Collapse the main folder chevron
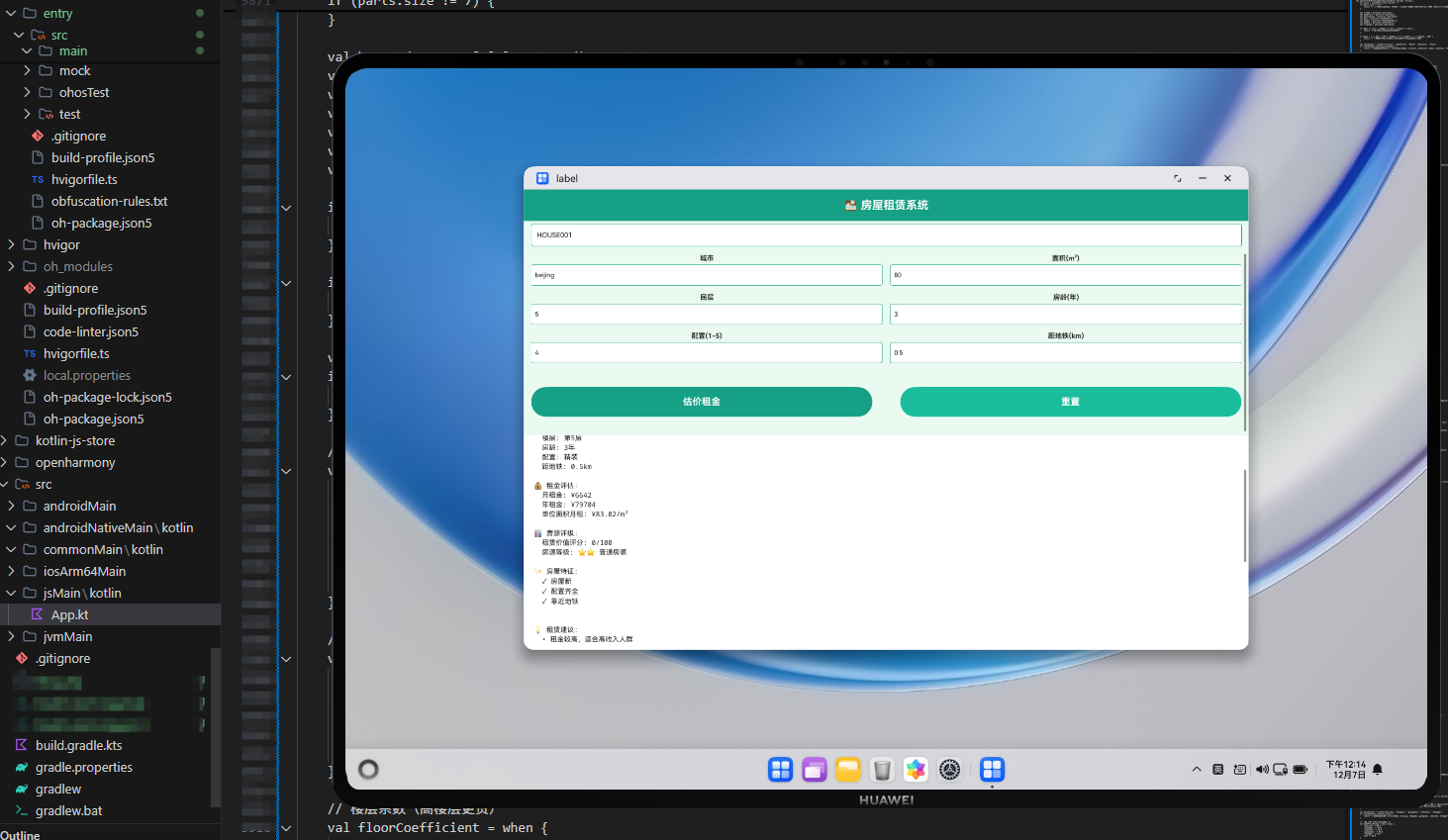 (27, 50)
